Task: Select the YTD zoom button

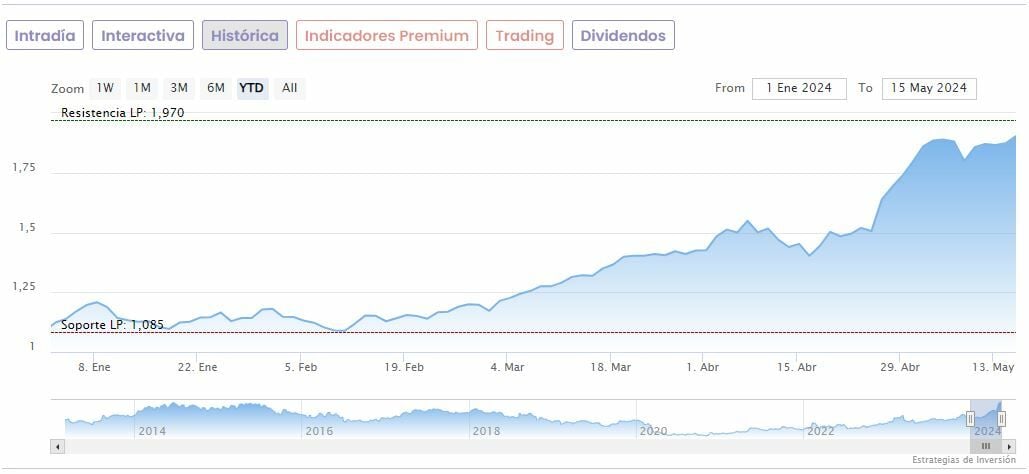Action: pyautogui.click(x=252, y=88)
